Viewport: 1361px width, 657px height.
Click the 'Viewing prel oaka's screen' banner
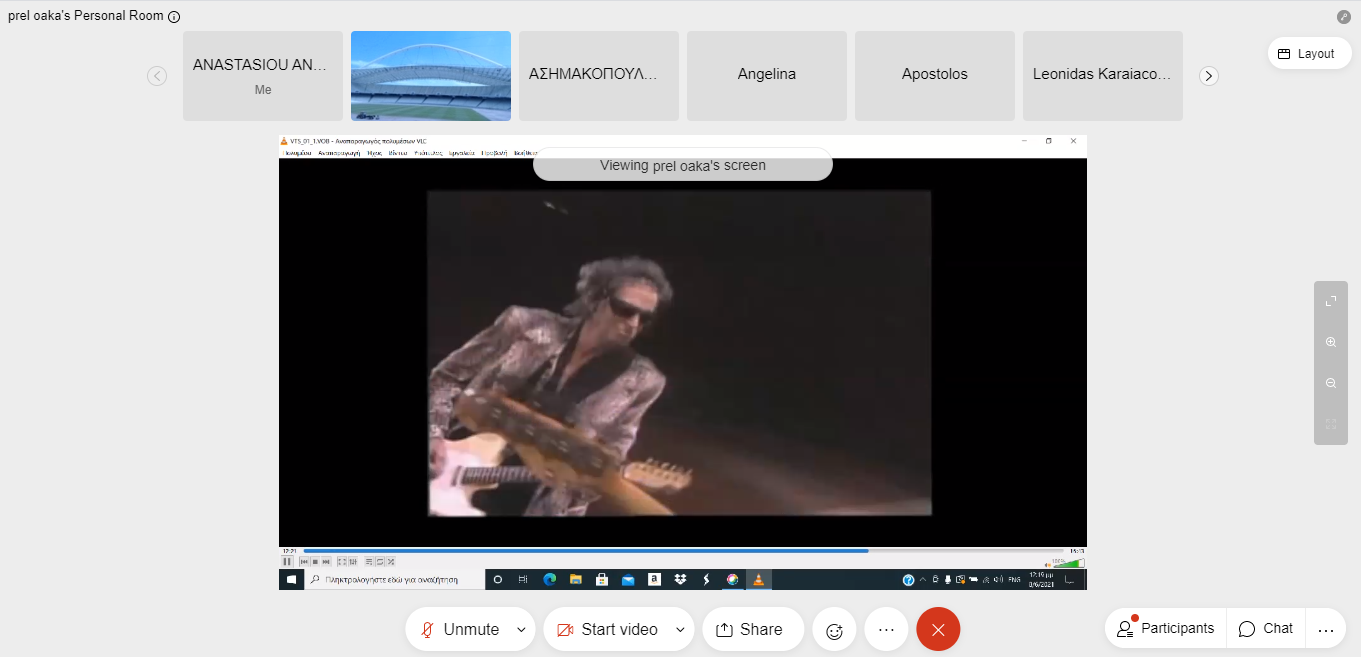683,165
